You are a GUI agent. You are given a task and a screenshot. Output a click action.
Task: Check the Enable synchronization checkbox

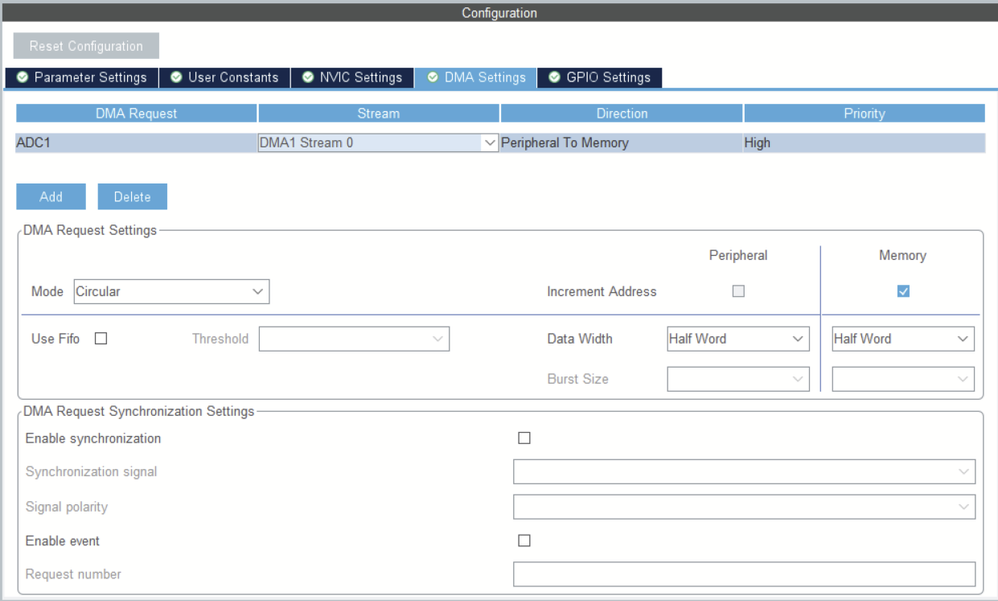coord(524,438)
